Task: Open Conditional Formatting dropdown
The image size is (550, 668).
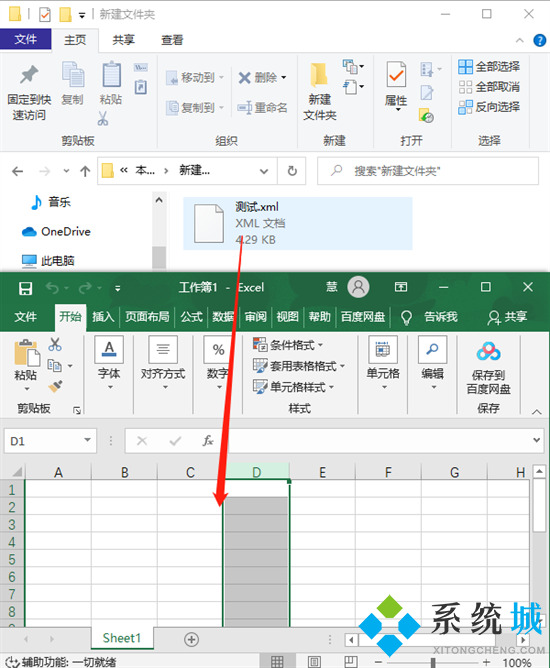Action: (x=288, y=345)
